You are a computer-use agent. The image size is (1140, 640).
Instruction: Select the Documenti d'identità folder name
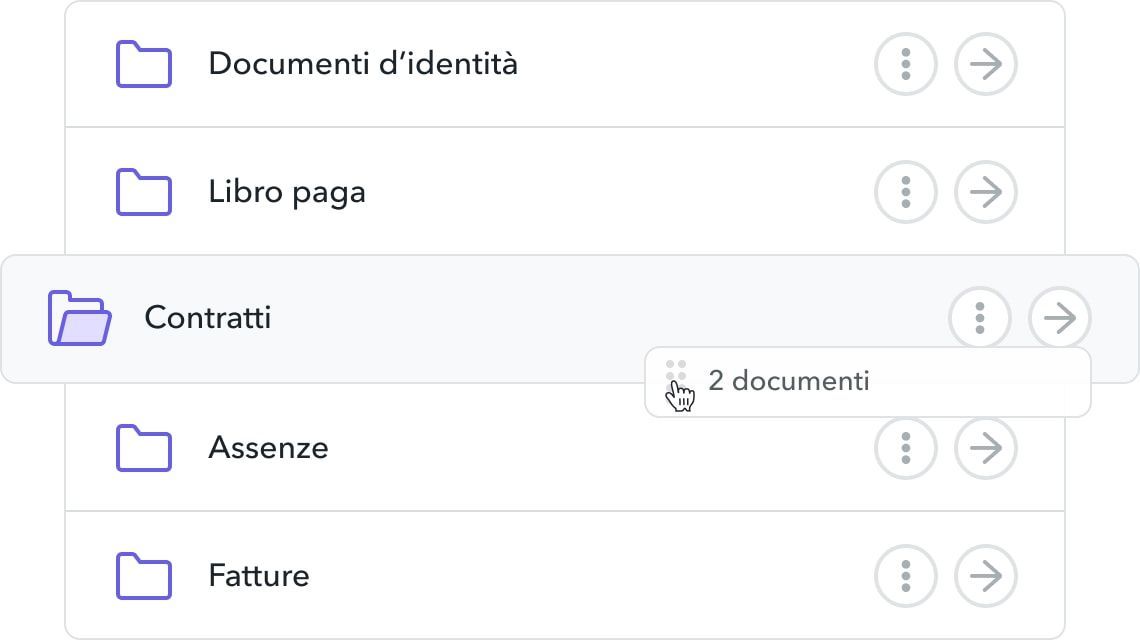click(363, 64)
